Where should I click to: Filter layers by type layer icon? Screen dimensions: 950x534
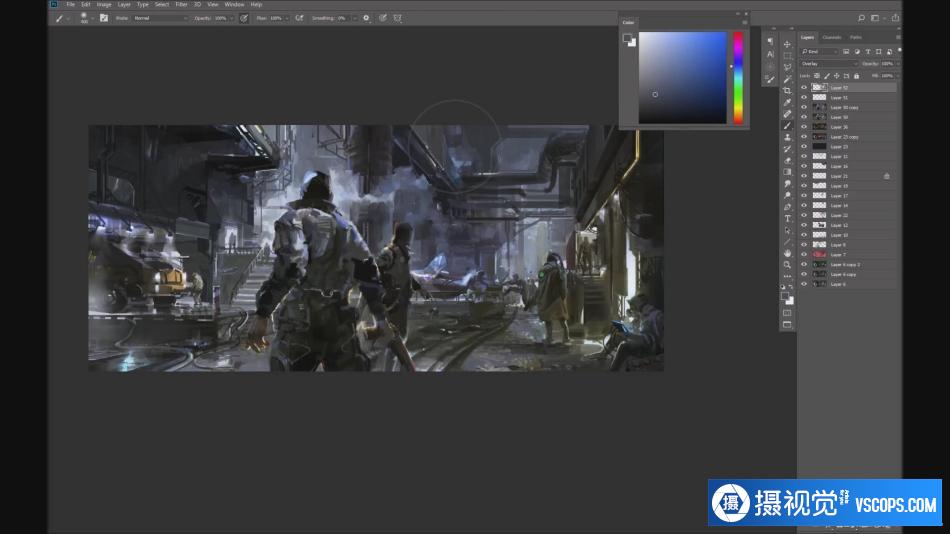pos(868,52)
